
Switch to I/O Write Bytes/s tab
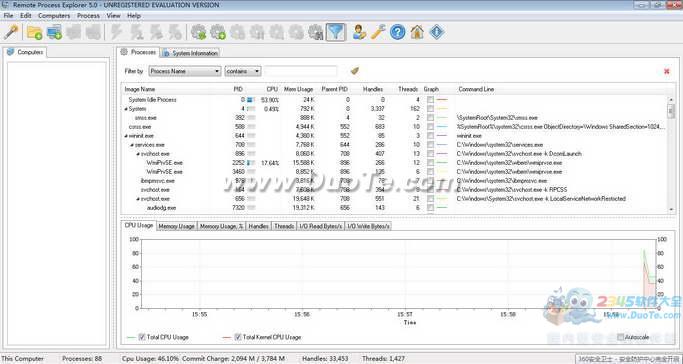tap(369, 226)
